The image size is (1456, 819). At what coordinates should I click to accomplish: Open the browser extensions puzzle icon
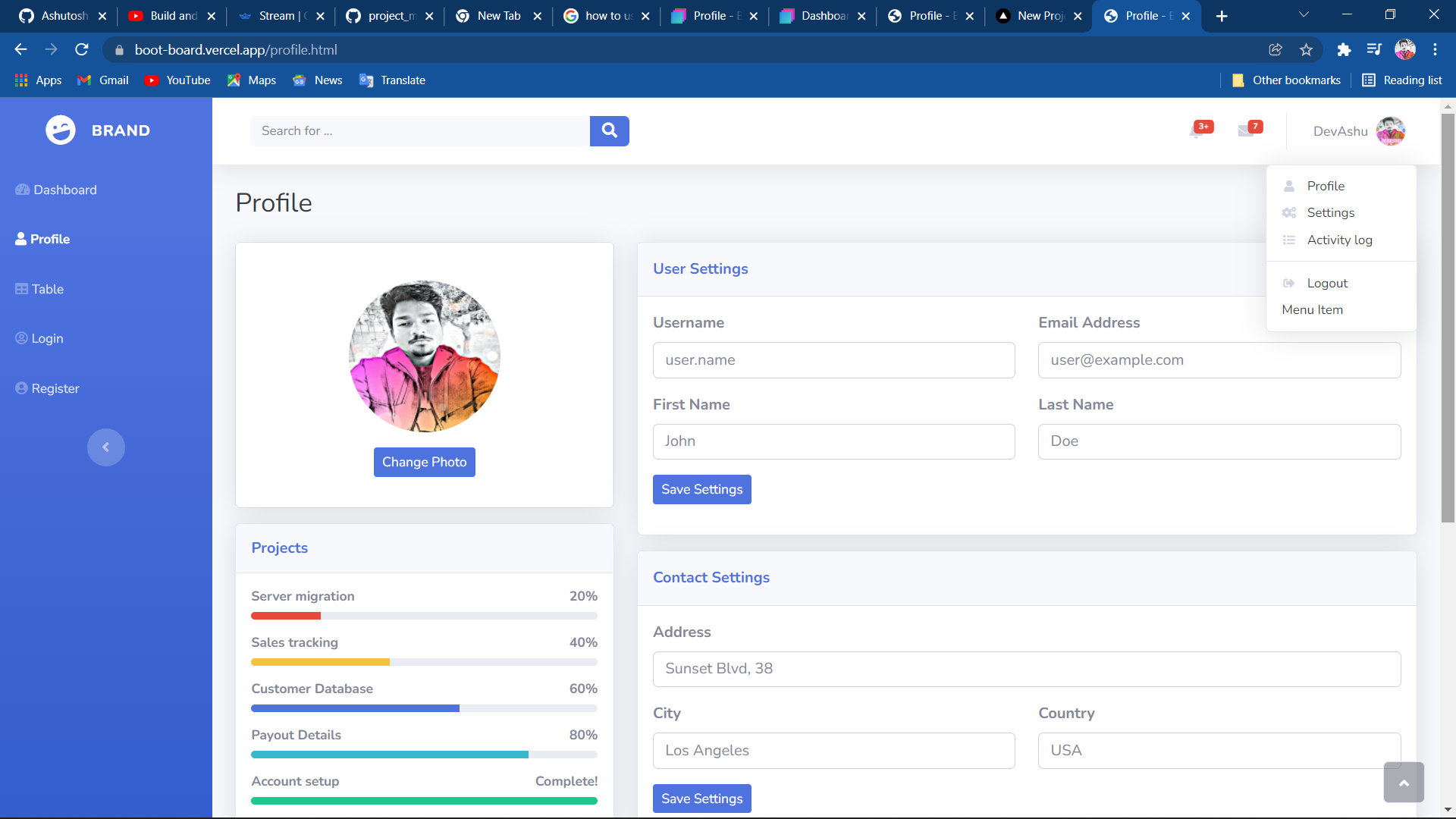(1344, 50)
